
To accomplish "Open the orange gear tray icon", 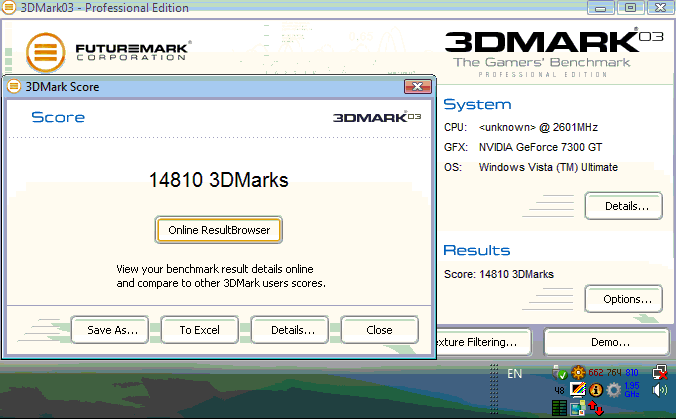I will [x=578, y=372].
